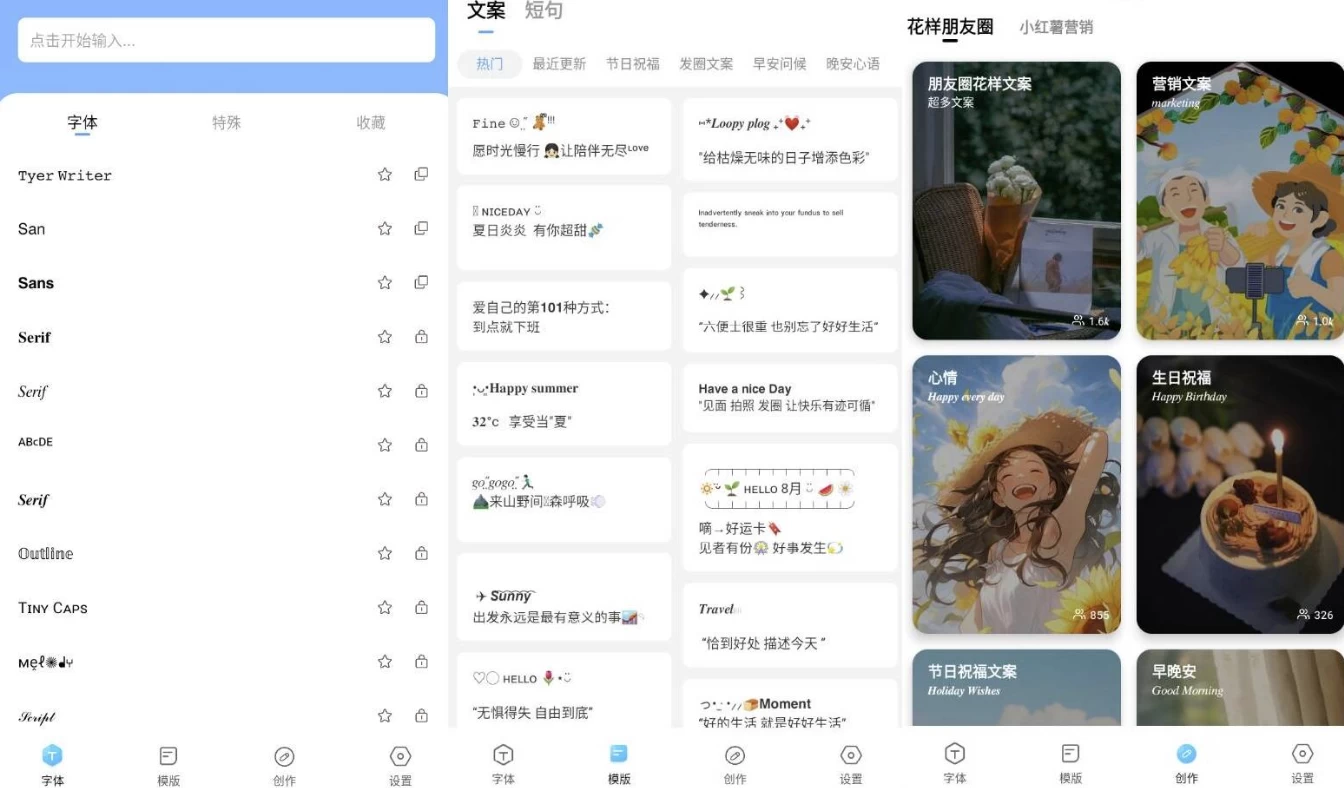The width and height of the screenshot is (1344, 788).
Task: Tap the copy icon next to Tyer Writer
Action: click(421, 174)
